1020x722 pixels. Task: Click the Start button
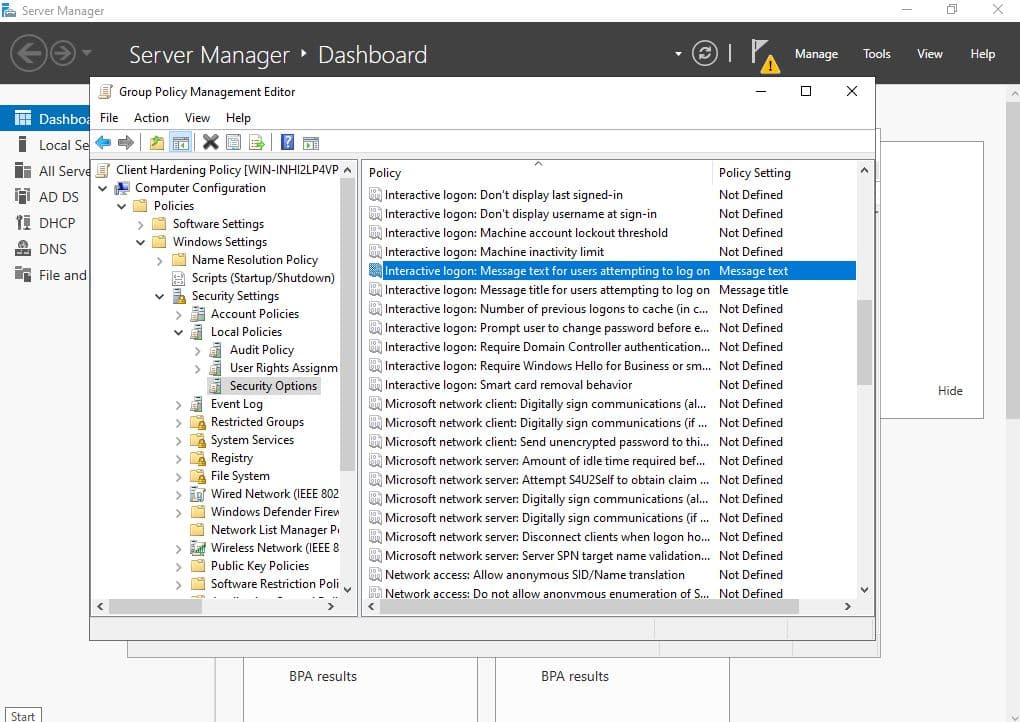coord(22,715)
